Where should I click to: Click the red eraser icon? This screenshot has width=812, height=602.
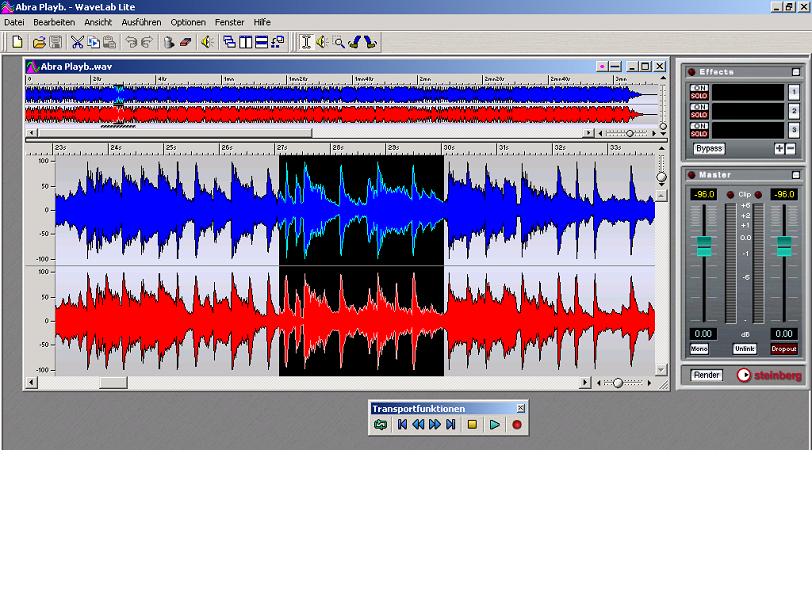click(x=186, y=42)
